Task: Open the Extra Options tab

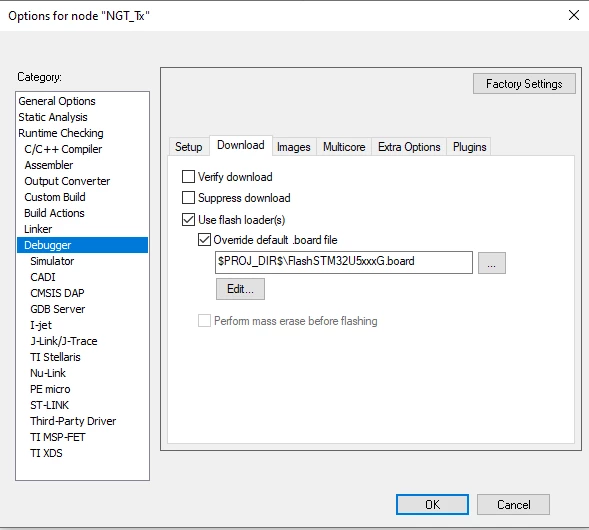Action: click(409, 146)
